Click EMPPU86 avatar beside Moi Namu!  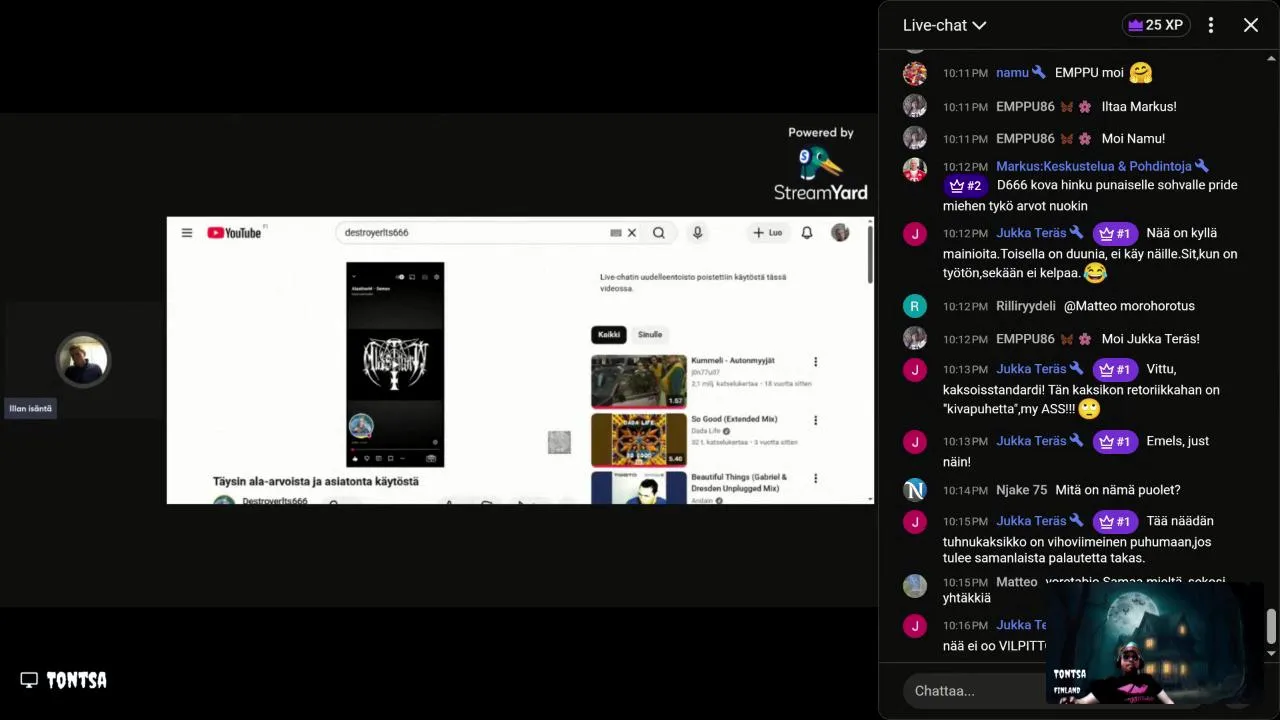tap(915, 138)
